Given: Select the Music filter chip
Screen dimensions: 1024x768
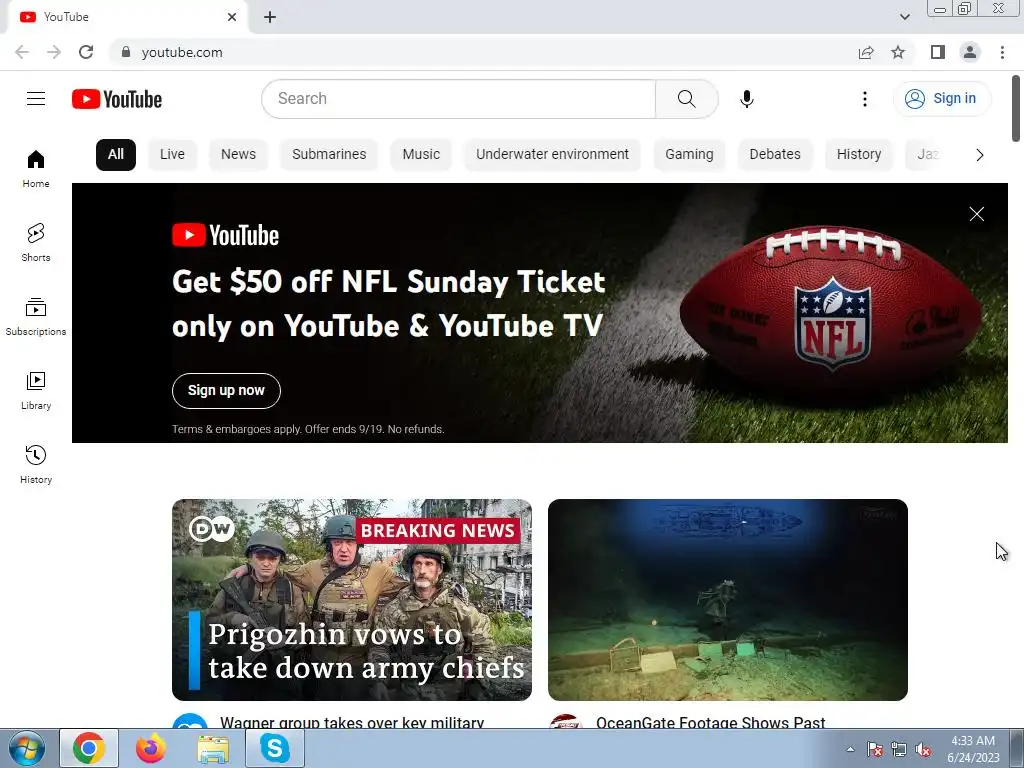Looking at the screenshot, I should tap(421, 155).
